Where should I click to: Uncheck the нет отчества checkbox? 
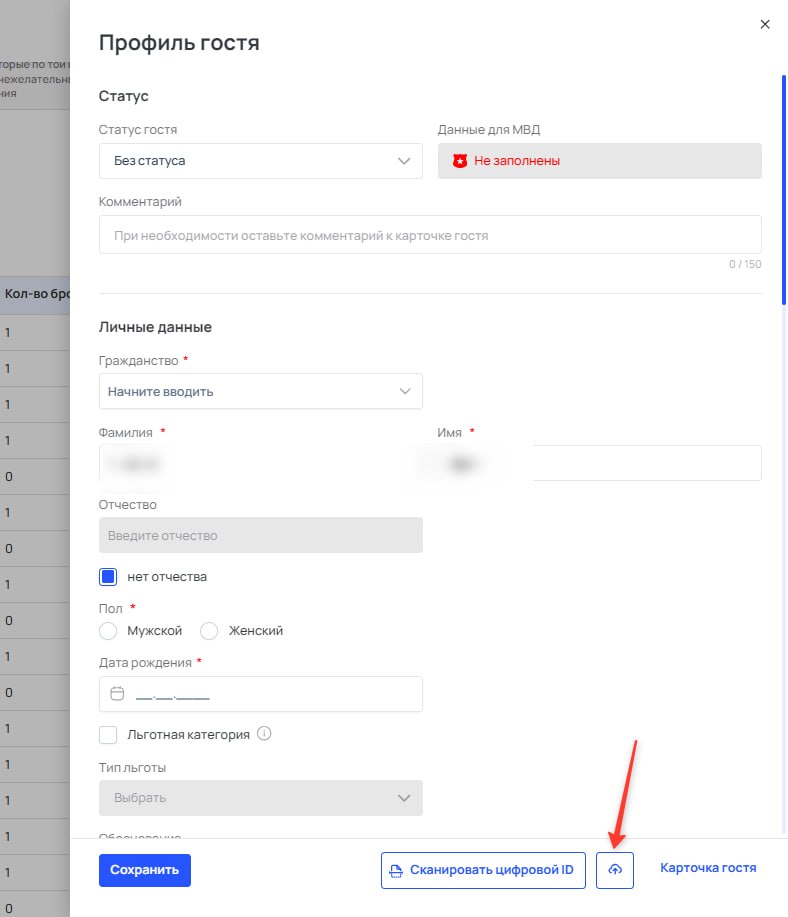[108, 577]
